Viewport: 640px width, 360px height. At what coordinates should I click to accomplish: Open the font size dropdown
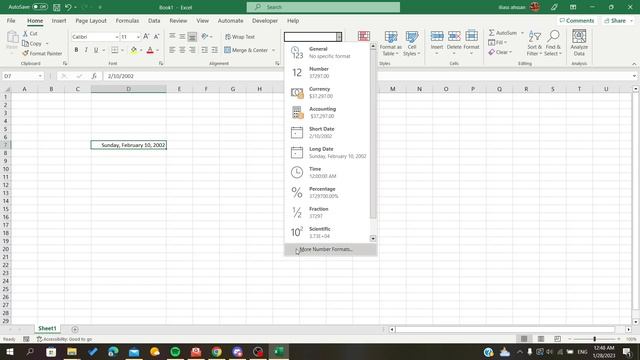pos(138,37)
